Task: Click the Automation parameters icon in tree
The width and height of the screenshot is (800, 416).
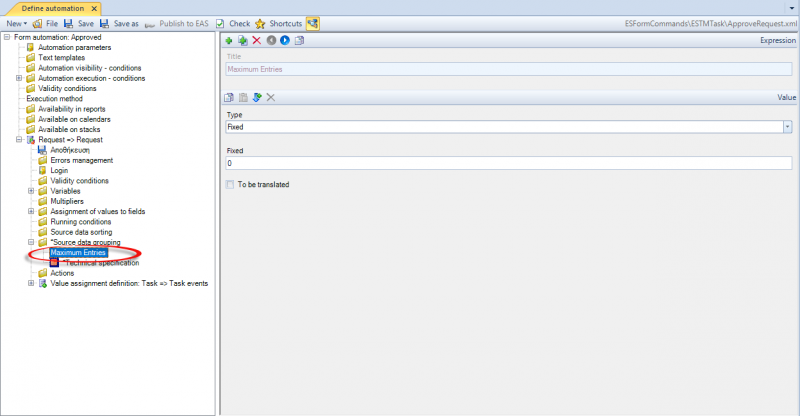Action: 30,47
